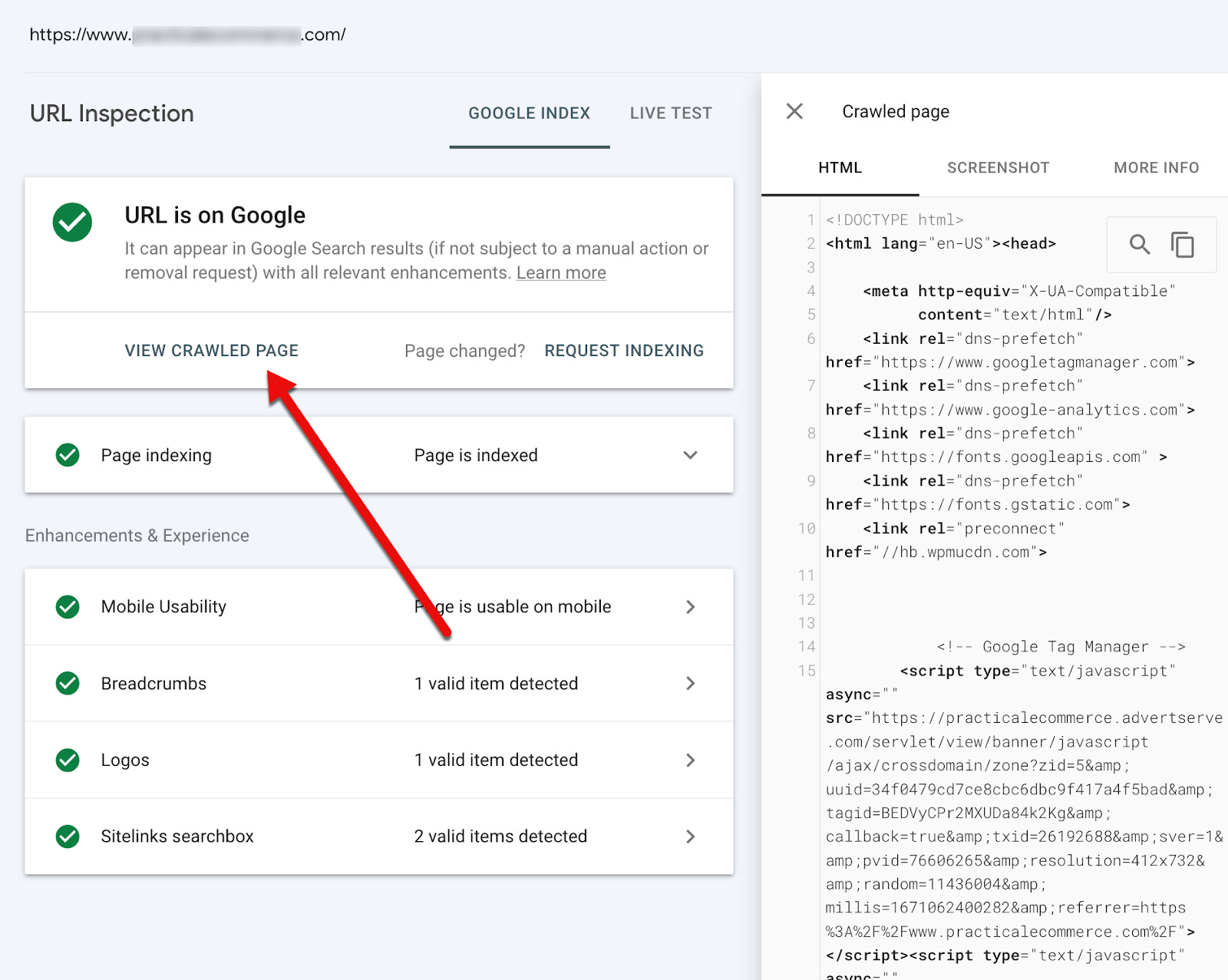Click the URL is on Google heading
Image resolution: width=1228 pixels, height=980 pixels.
[215, 216]
